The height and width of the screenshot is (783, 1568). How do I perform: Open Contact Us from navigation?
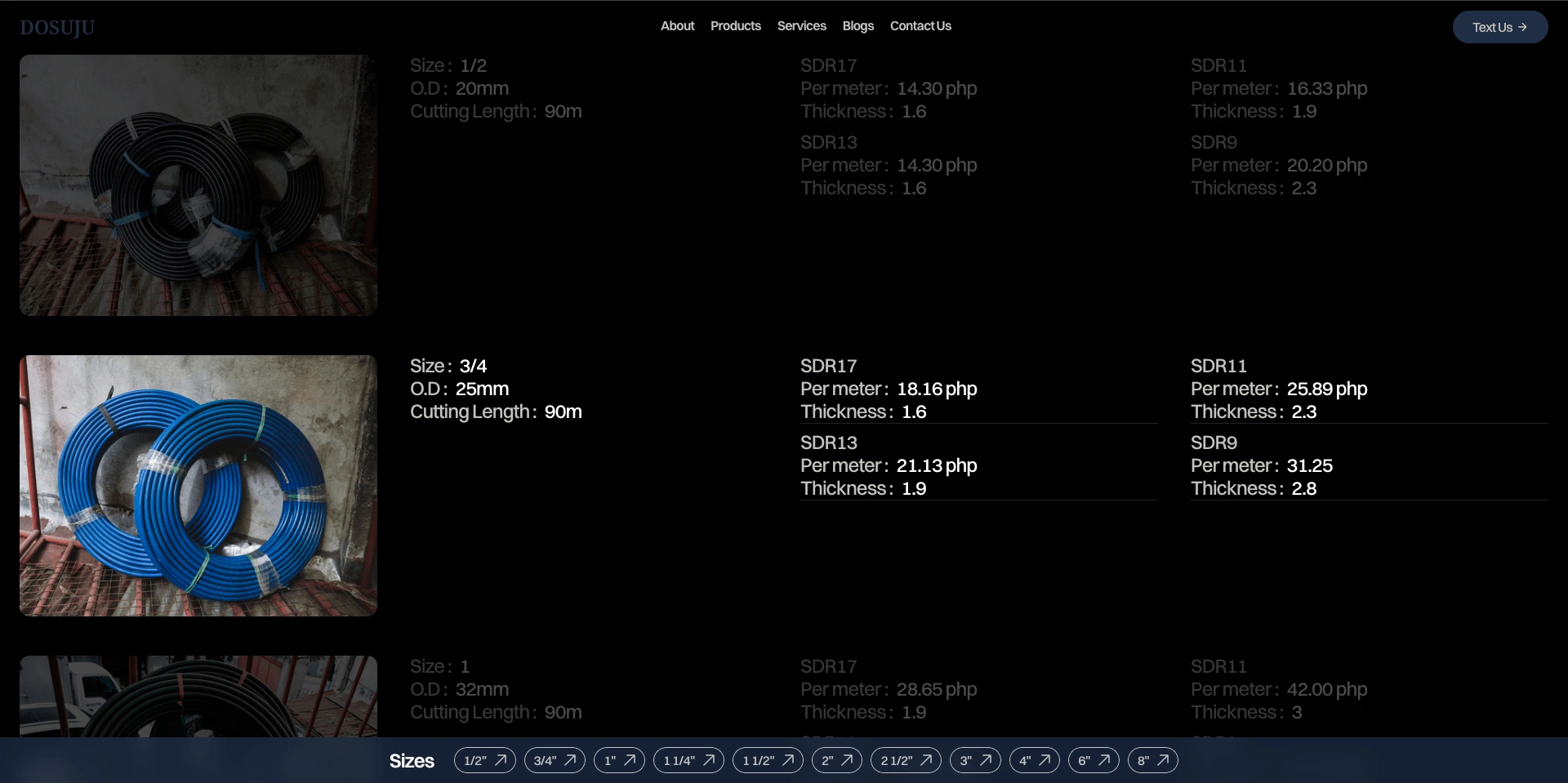[920, 26]
